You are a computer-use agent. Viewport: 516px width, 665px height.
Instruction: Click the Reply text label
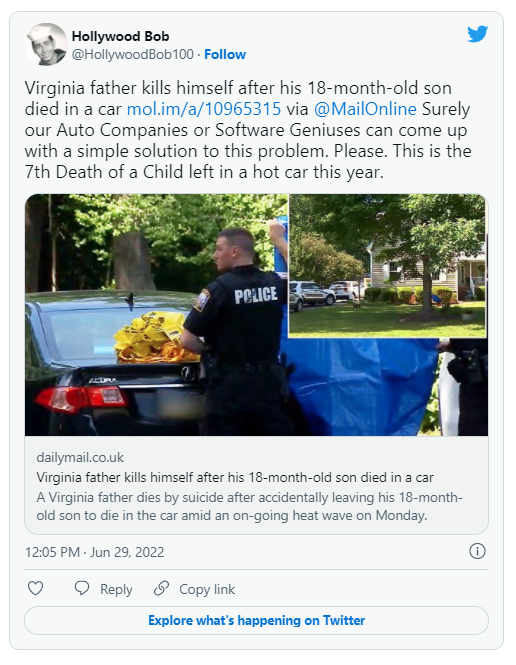tap(116, 589)
